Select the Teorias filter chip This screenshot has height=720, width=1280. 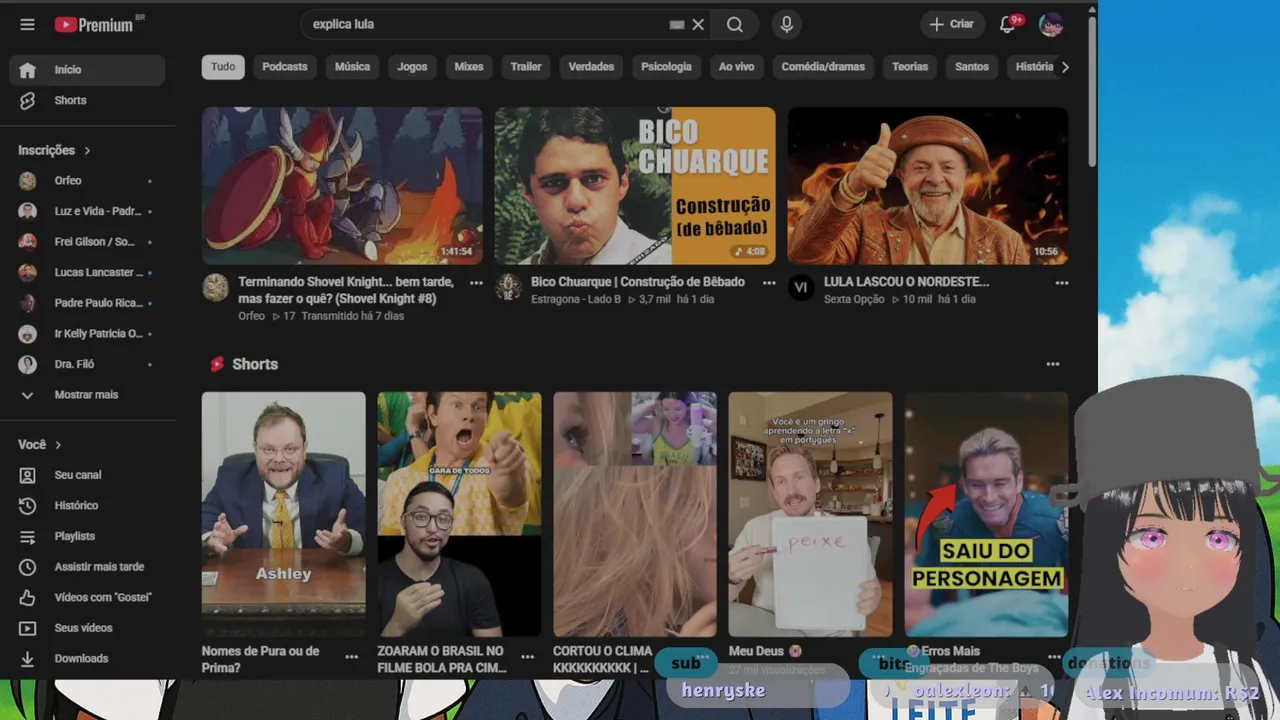coord(910,67)
